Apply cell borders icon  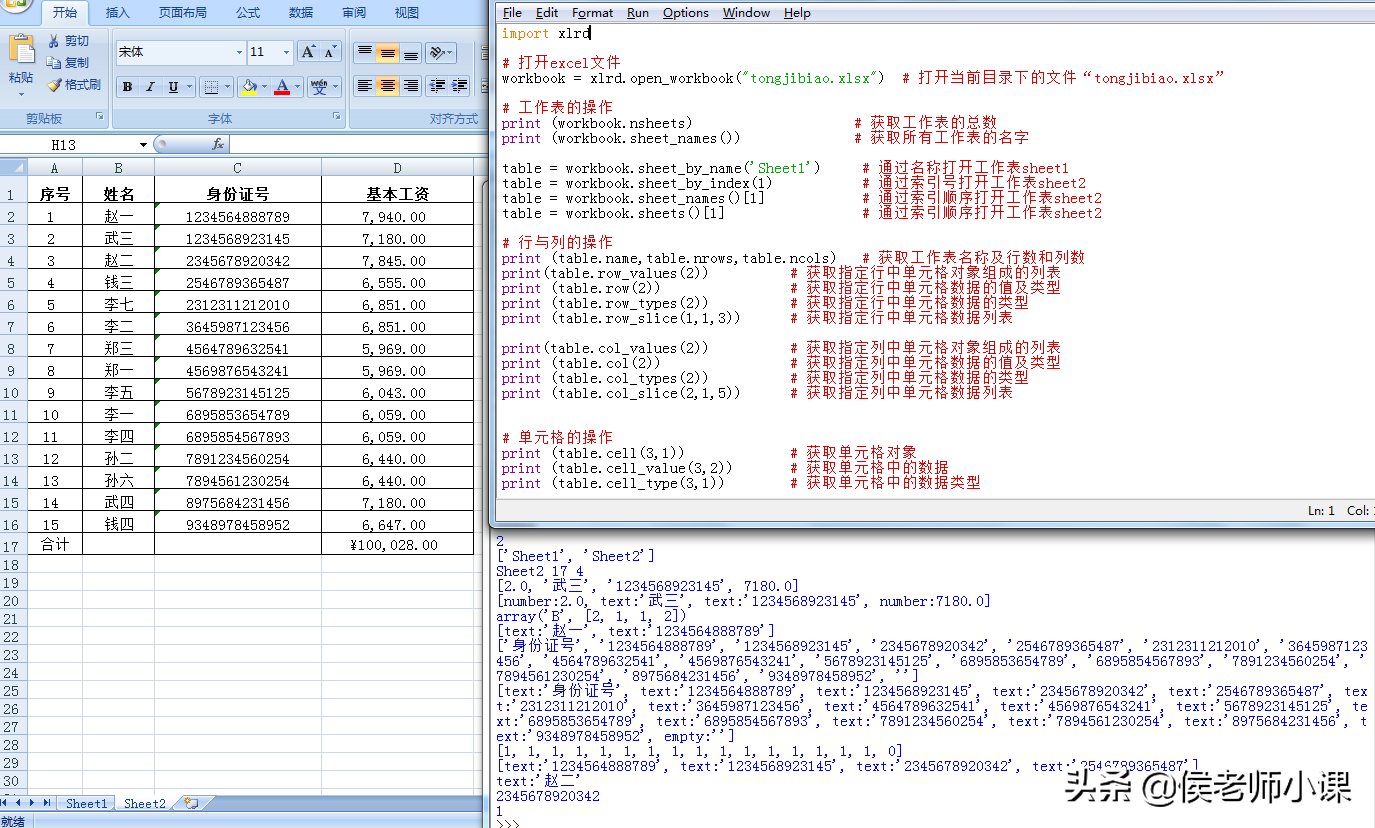coord(210,87)
